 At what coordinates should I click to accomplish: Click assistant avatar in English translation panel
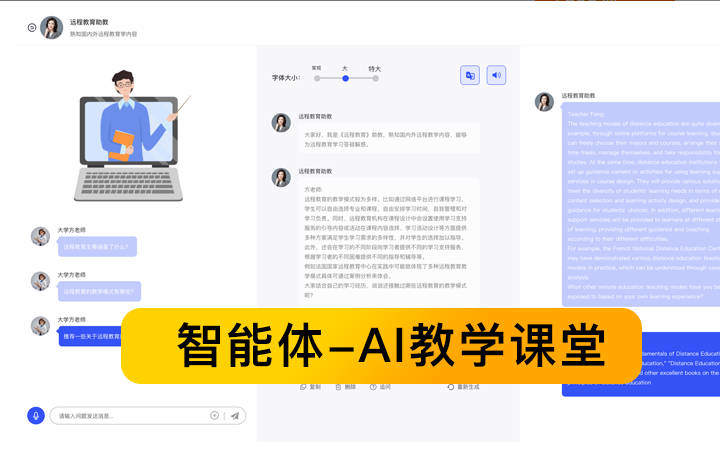(x=544, y=101)
